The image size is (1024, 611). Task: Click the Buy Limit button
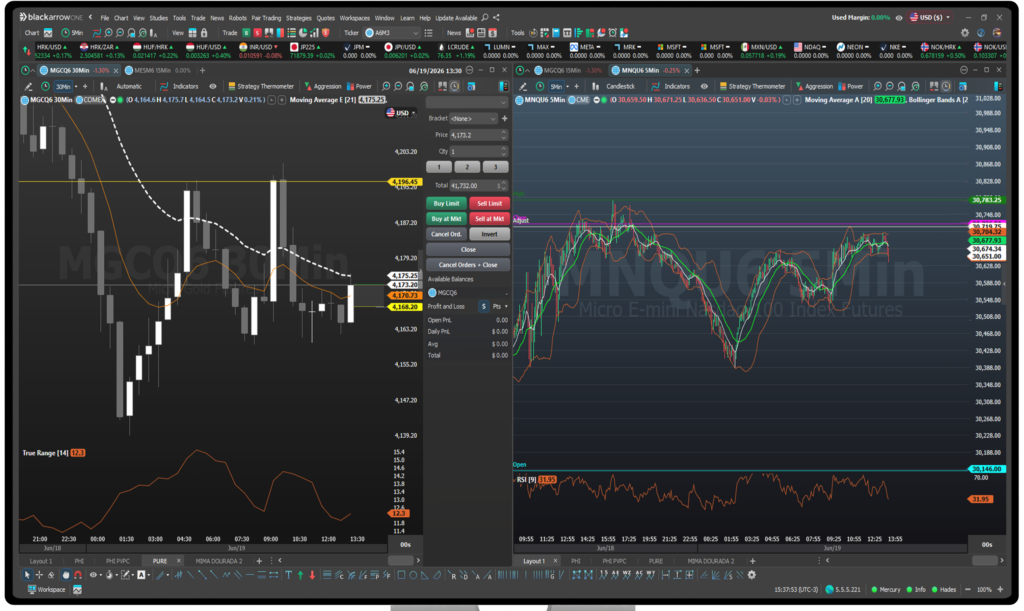coord(447,204)
